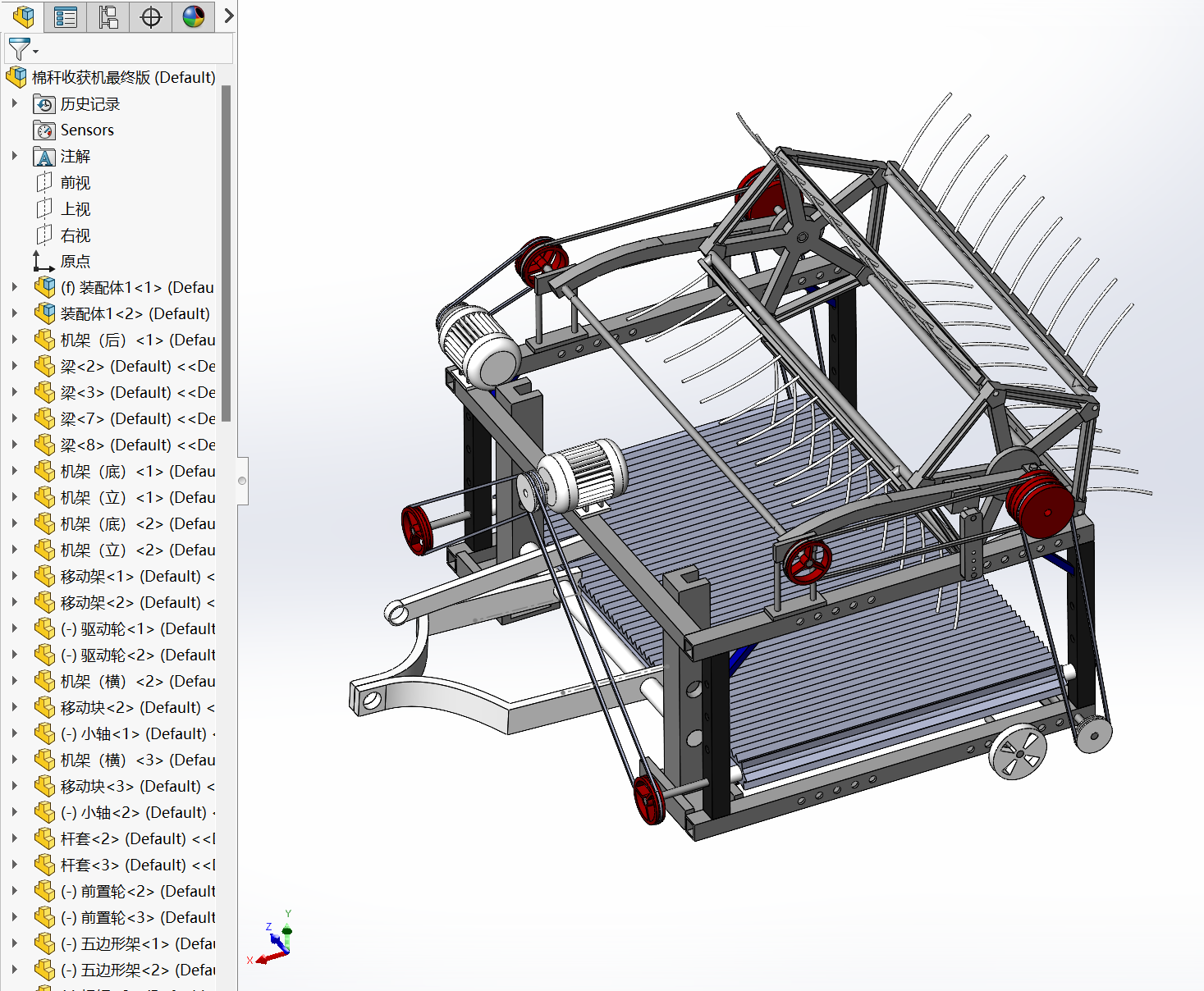Viewport: 1204px width, 991px height.
Task: Select the 前视 front plane icon
Action: click(x=44, y=183)
